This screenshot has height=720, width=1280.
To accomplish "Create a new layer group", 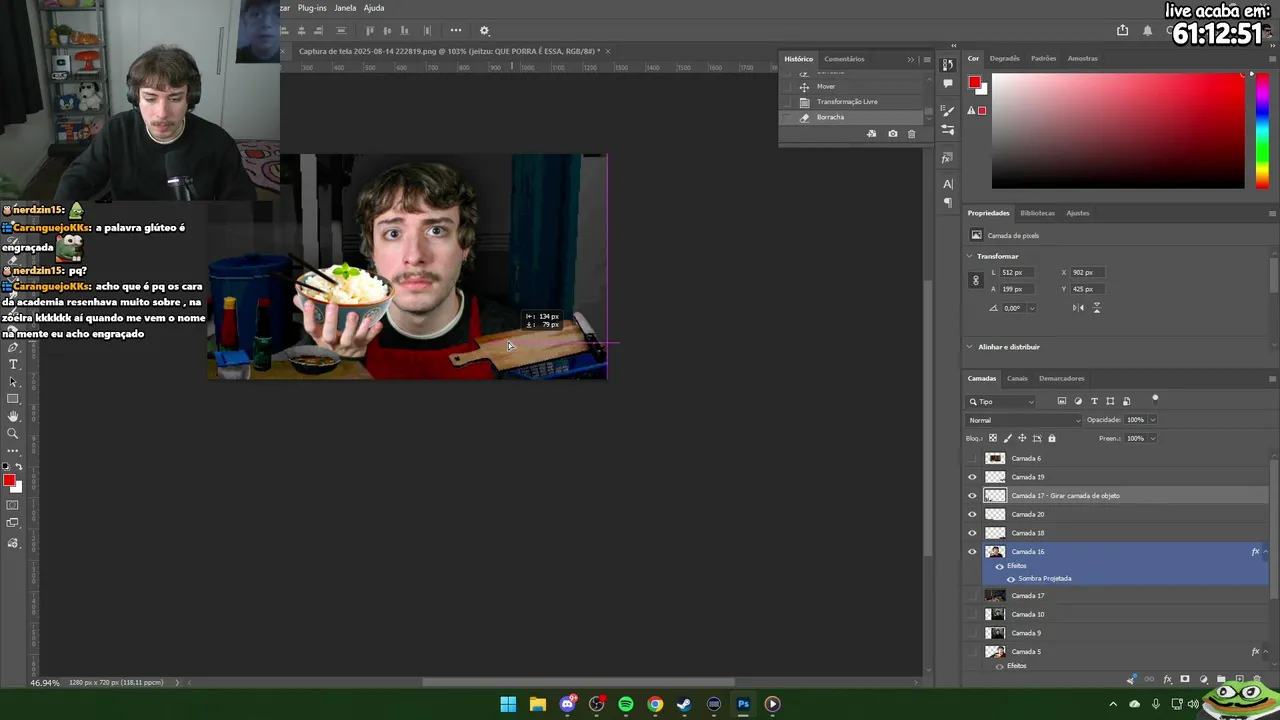I will (1221, 680).
